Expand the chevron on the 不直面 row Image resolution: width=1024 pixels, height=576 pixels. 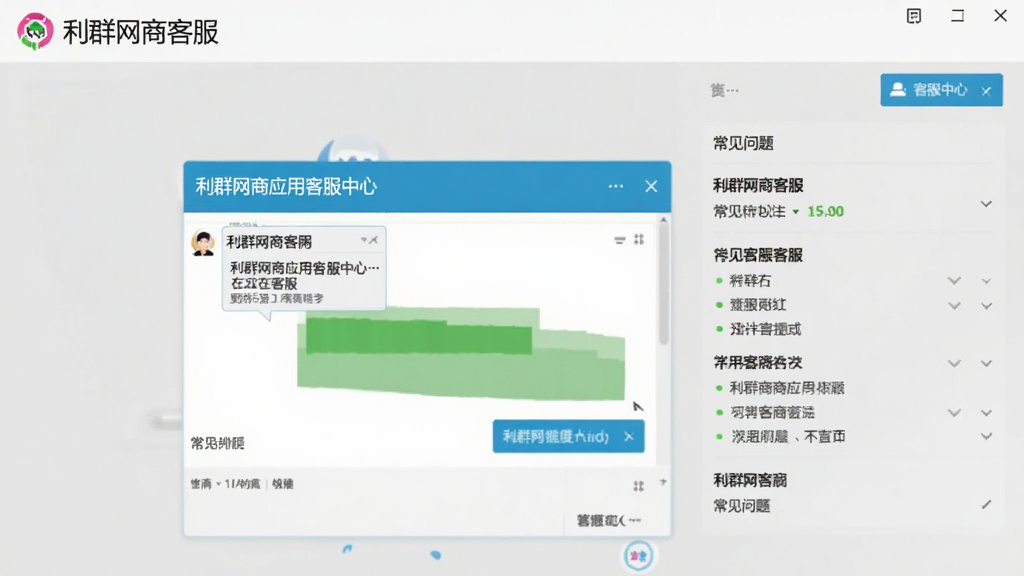coord(986,436)
